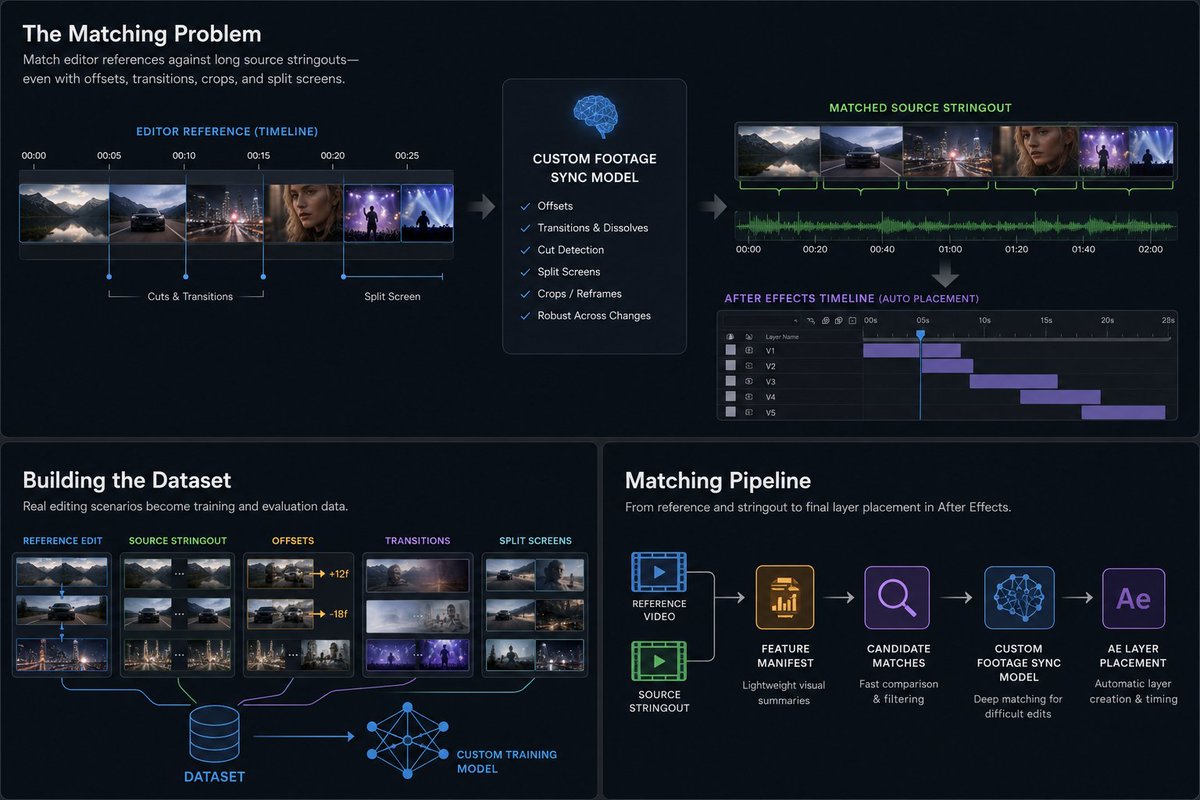Viewport: 1200px width, 800px height.
Task: Click the blue Reference Video film icon
Action: click(x=658, y=572)
